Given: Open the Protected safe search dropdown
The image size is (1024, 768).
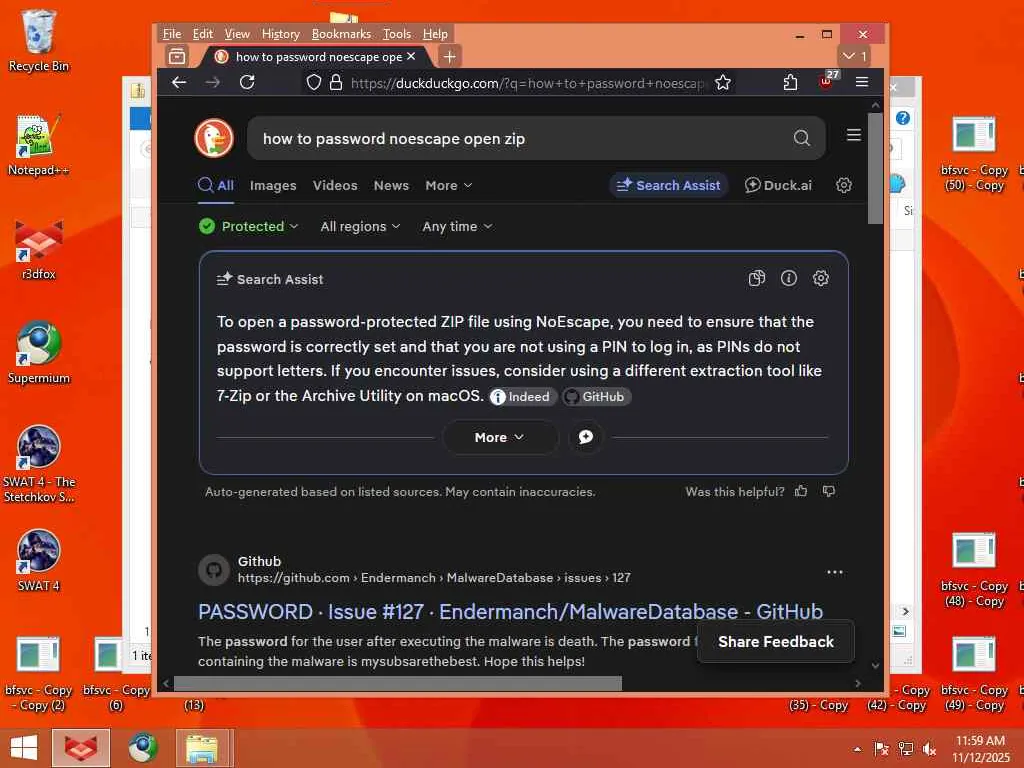Looking at the screenshot, I should (249, 227).
